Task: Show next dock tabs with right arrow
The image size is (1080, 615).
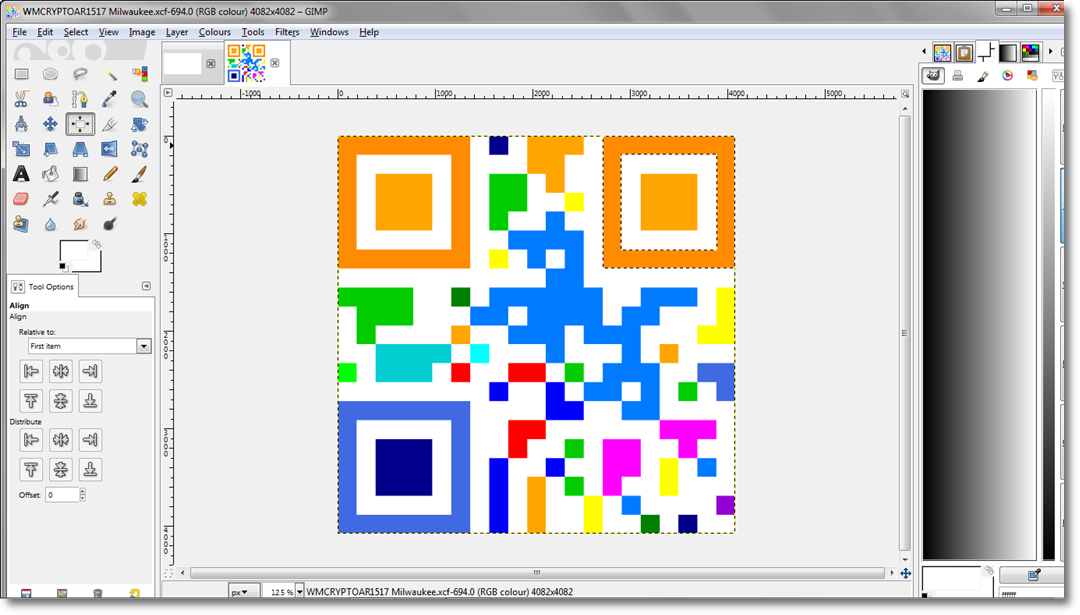Action: tap(1050, 52)
